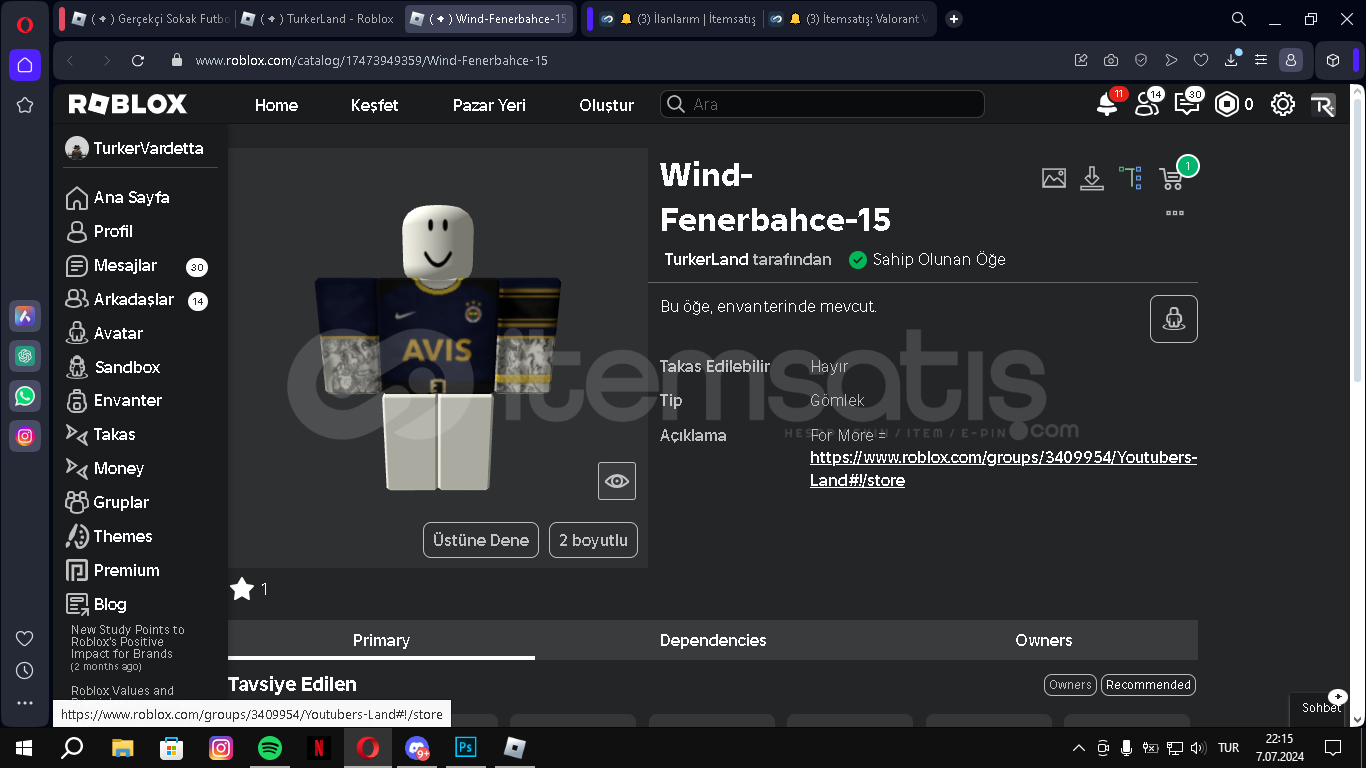Open the item tree structure icon
1366x768 pixels.
click(1131, 178)
